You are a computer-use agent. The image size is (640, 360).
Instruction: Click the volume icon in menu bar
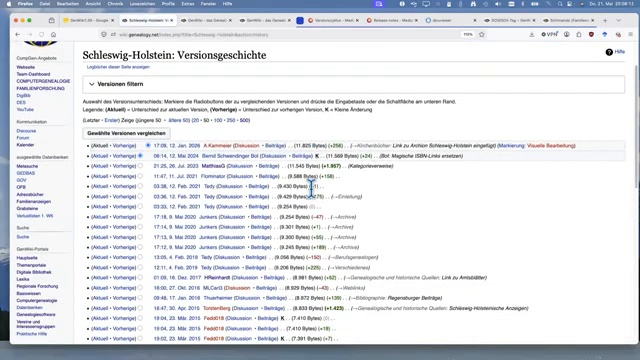pos(498,4)
